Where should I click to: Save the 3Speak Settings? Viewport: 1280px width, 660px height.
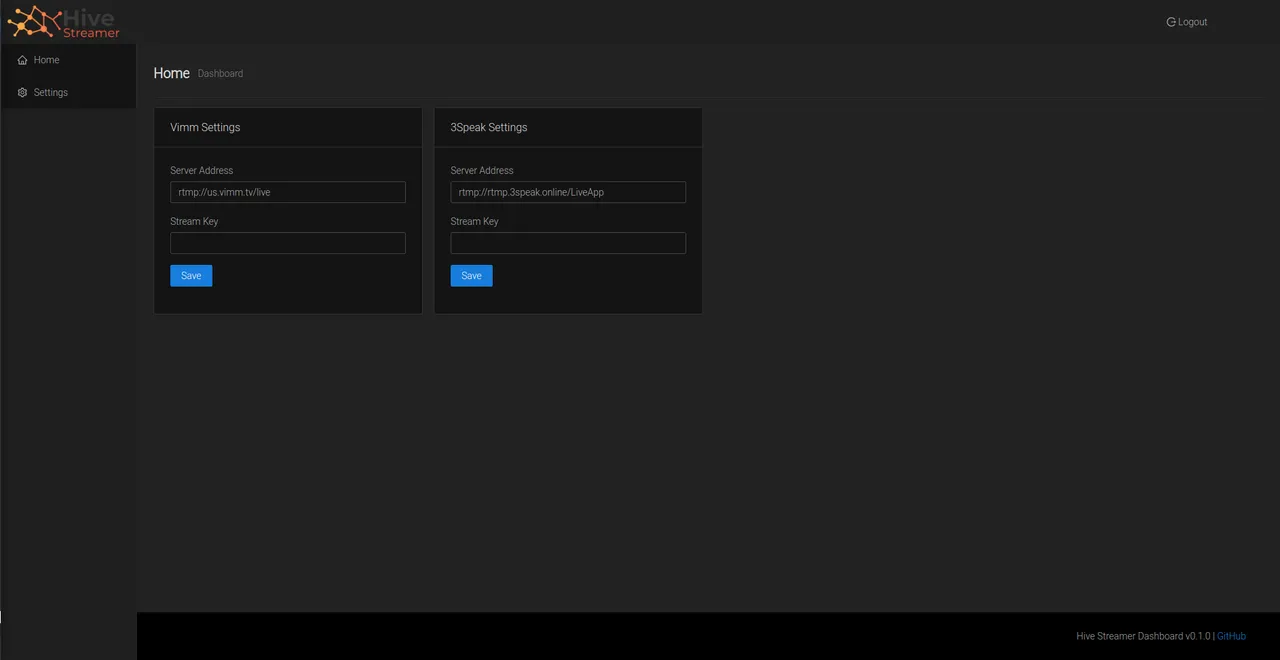click(x=471, y=276)
